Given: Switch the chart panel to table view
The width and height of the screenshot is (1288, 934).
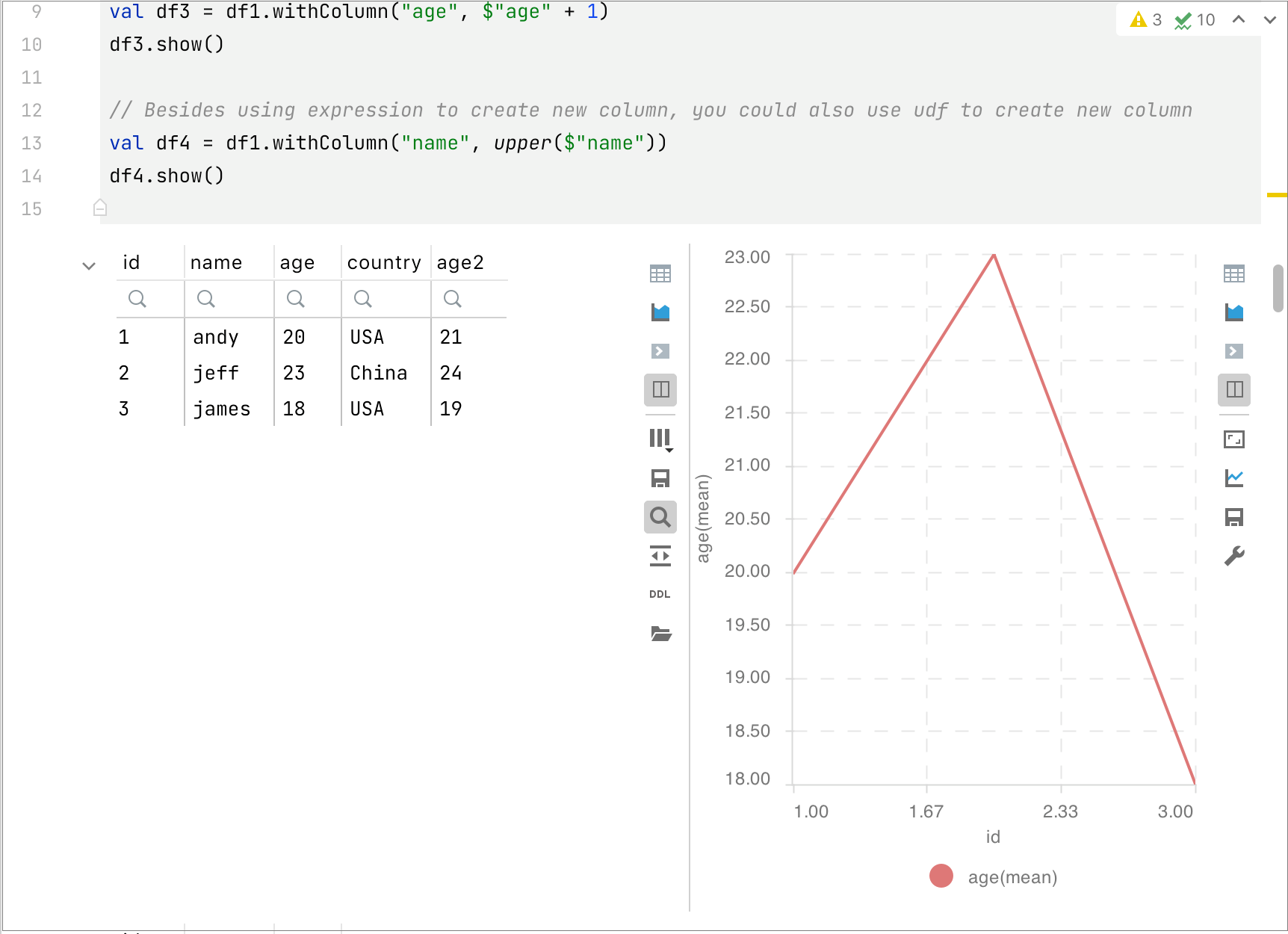Looking at the screenshot, I should click(1233, 273).
